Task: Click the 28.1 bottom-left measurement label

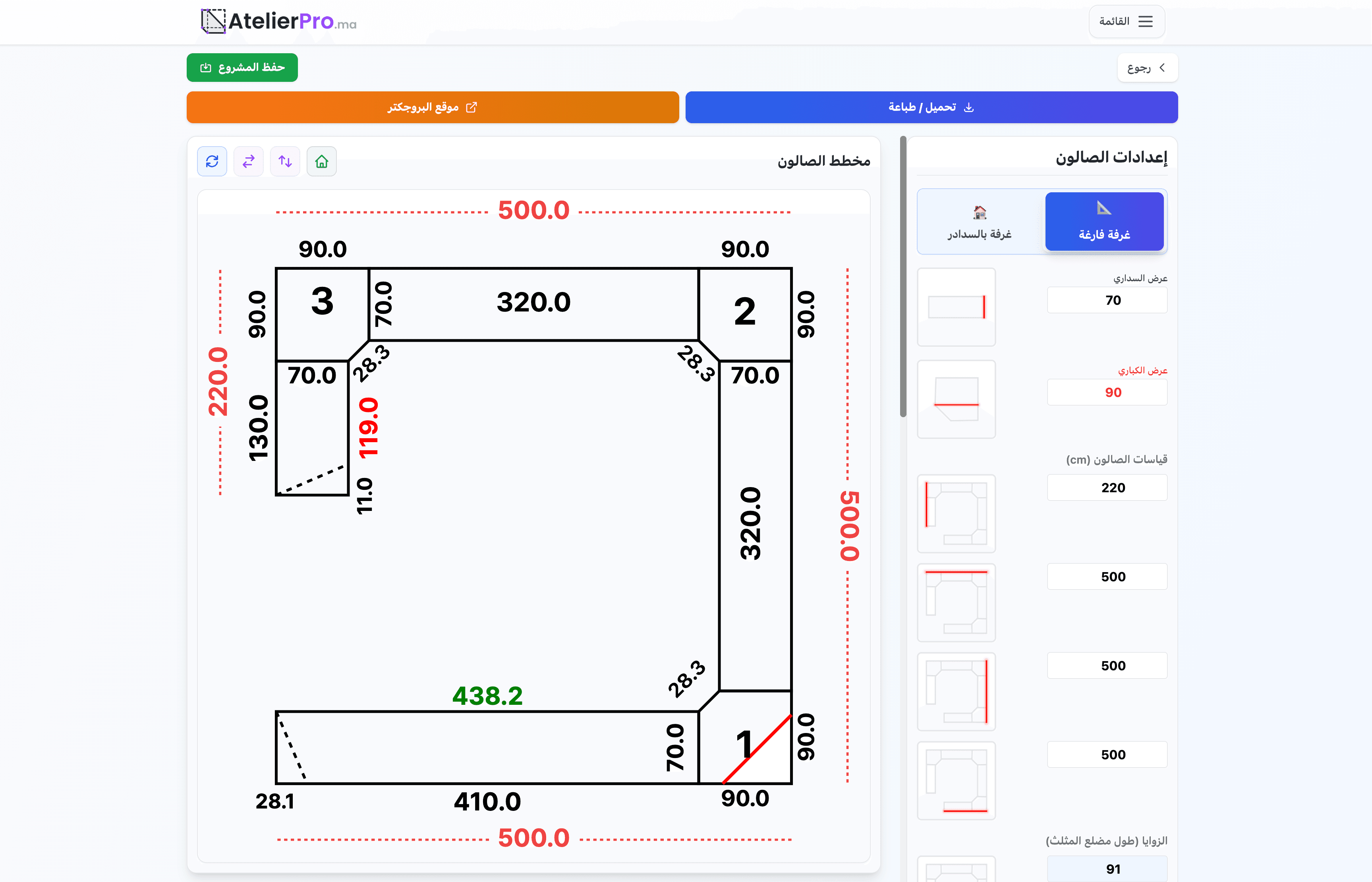Action: (x=275, y=802)
